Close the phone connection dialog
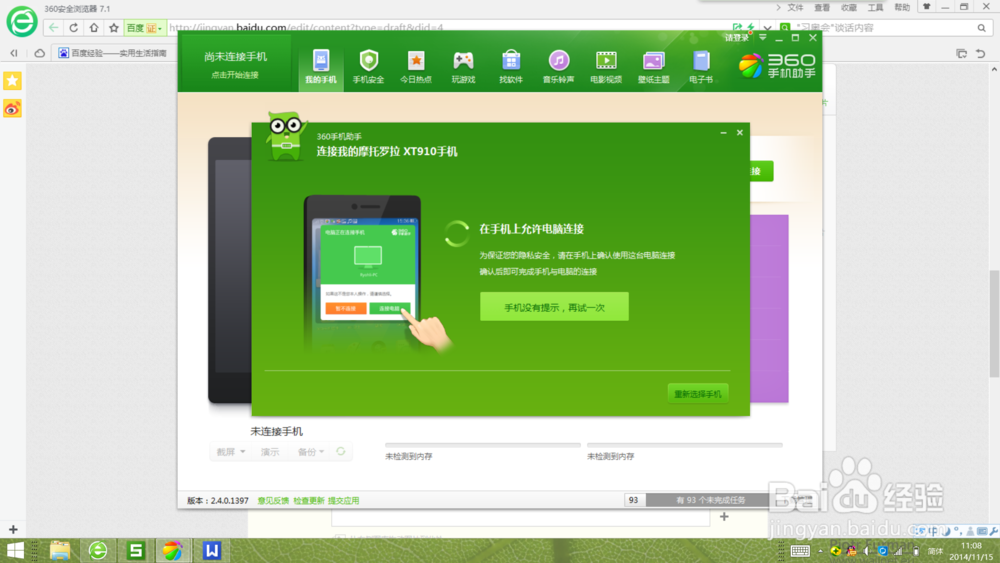1000x563 pixels. pos(740,133)
